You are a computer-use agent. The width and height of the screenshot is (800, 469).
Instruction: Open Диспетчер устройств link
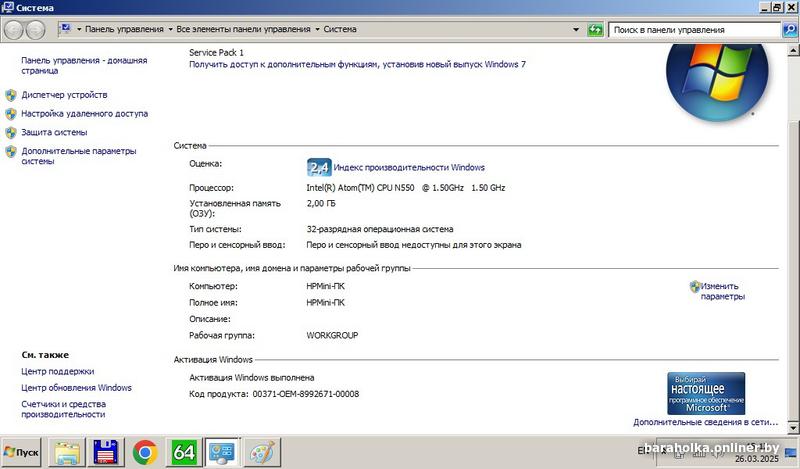pos(64,95)
